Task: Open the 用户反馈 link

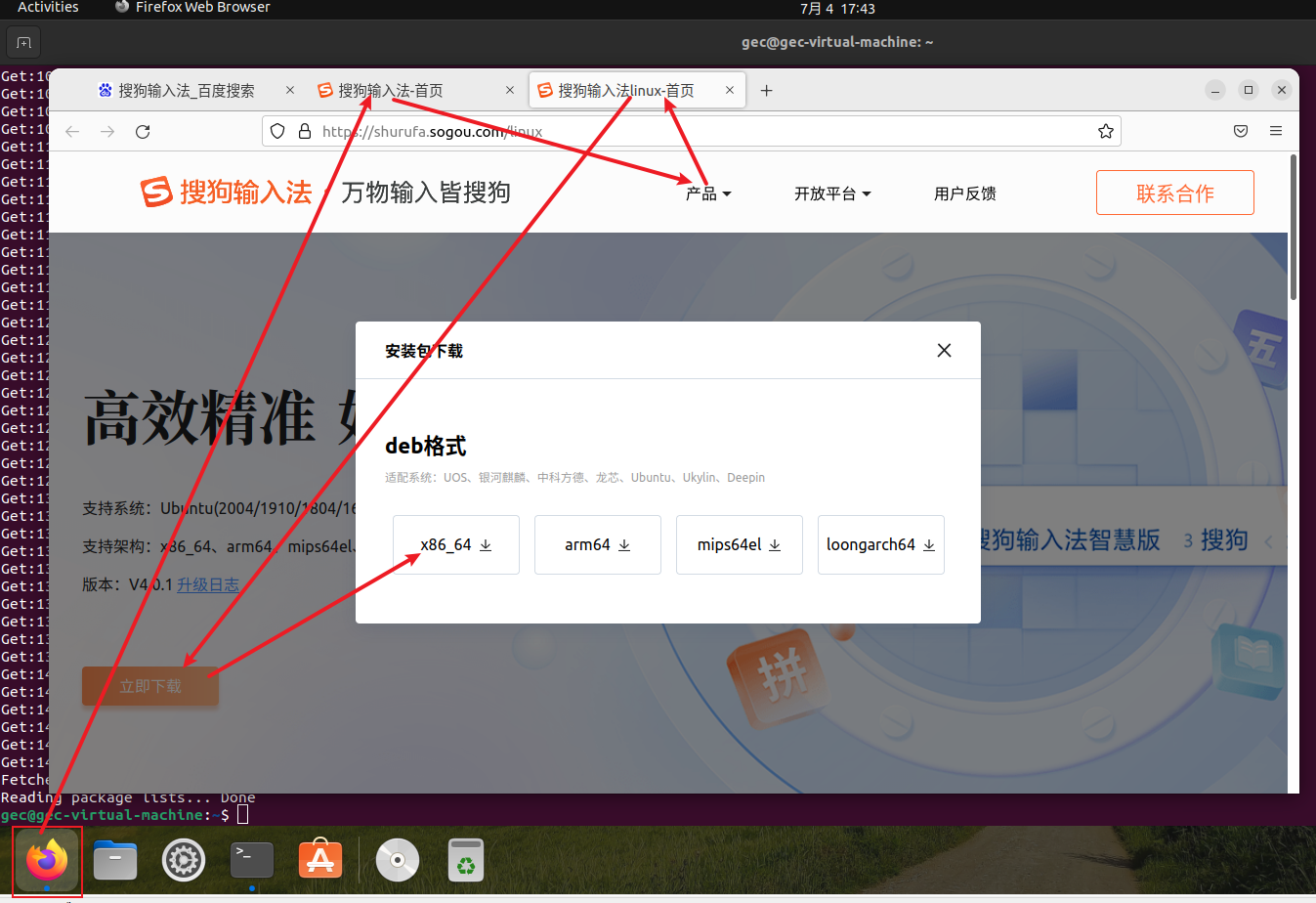Action: click(x=964, y=193)
